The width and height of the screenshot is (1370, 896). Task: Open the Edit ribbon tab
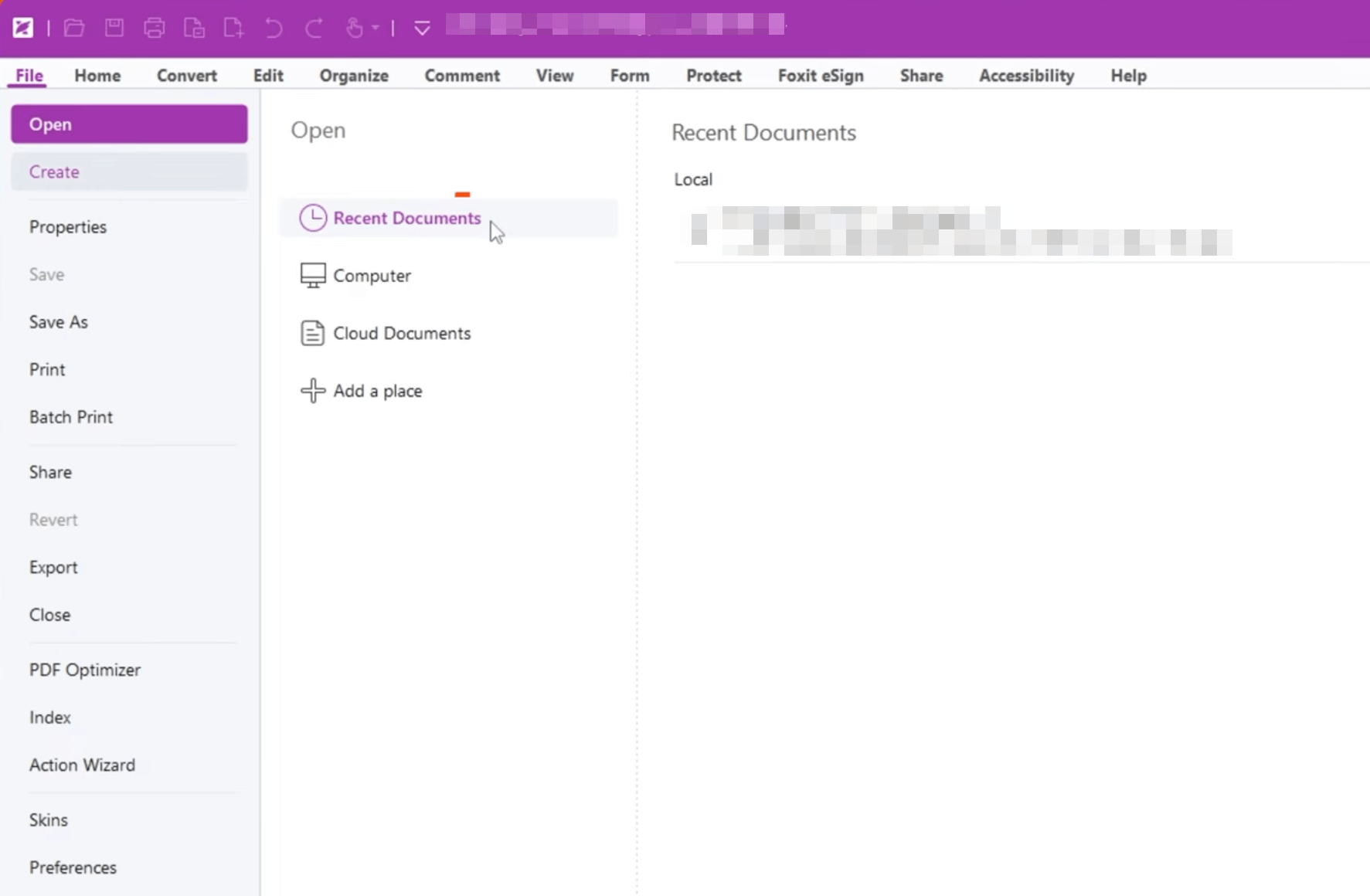pyautogui.click(x=268, y=76)
